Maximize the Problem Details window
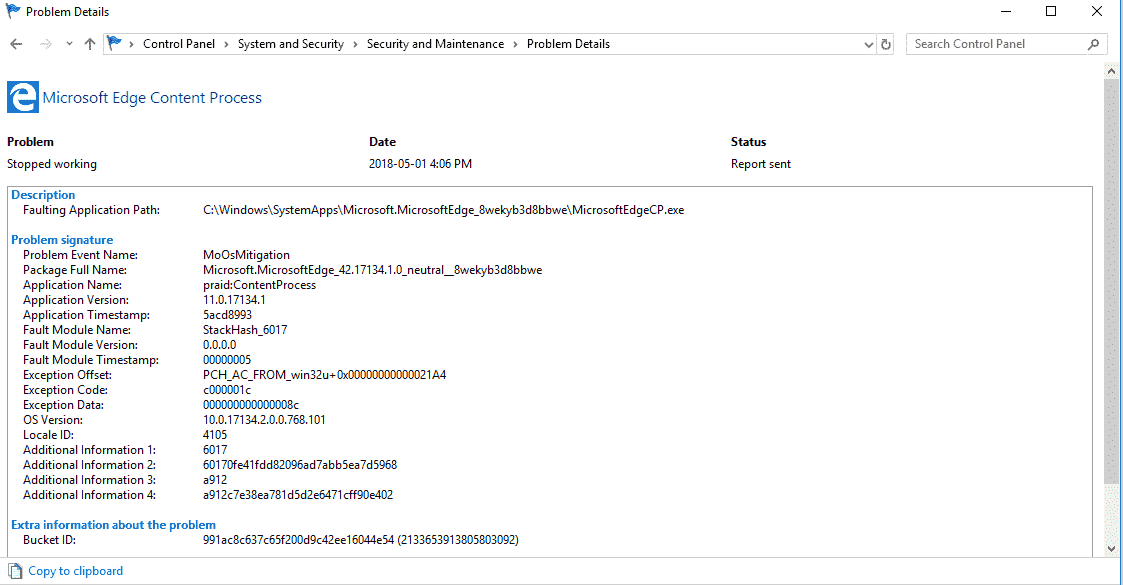Screen dimensions: 1123x585 click(x=1051, y=11)
